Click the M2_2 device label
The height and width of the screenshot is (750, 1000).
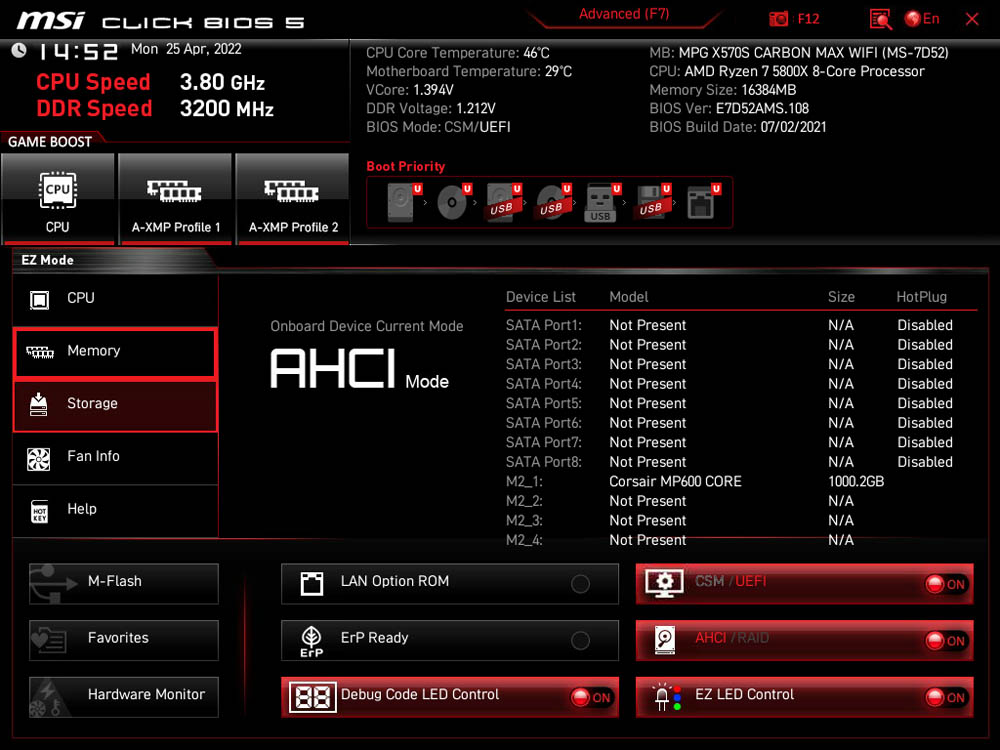524,501
